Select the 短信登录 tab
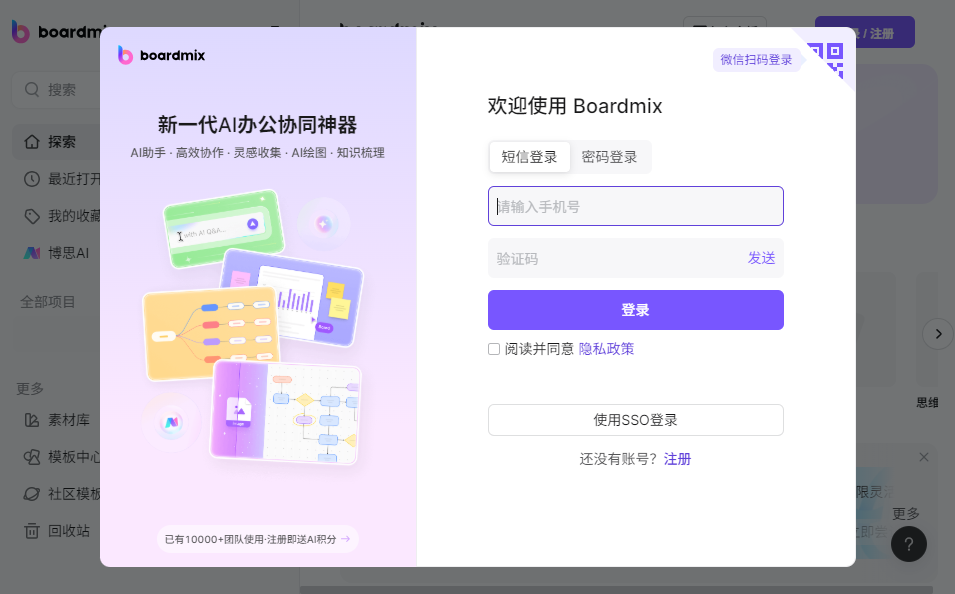The height and width of the screenshot is (594, 955). (x=529, y=157)
